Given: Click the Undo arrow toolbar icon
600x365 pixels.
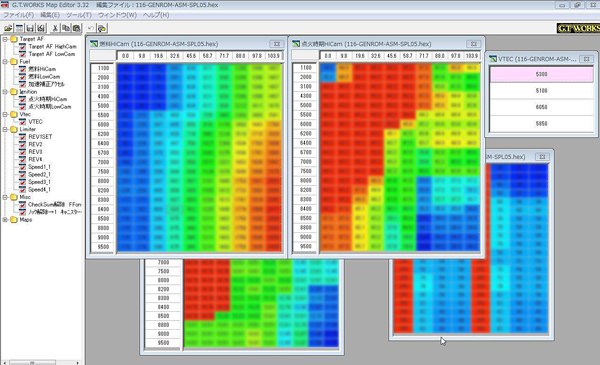Looking at the screenshot, I should [91, 28].
